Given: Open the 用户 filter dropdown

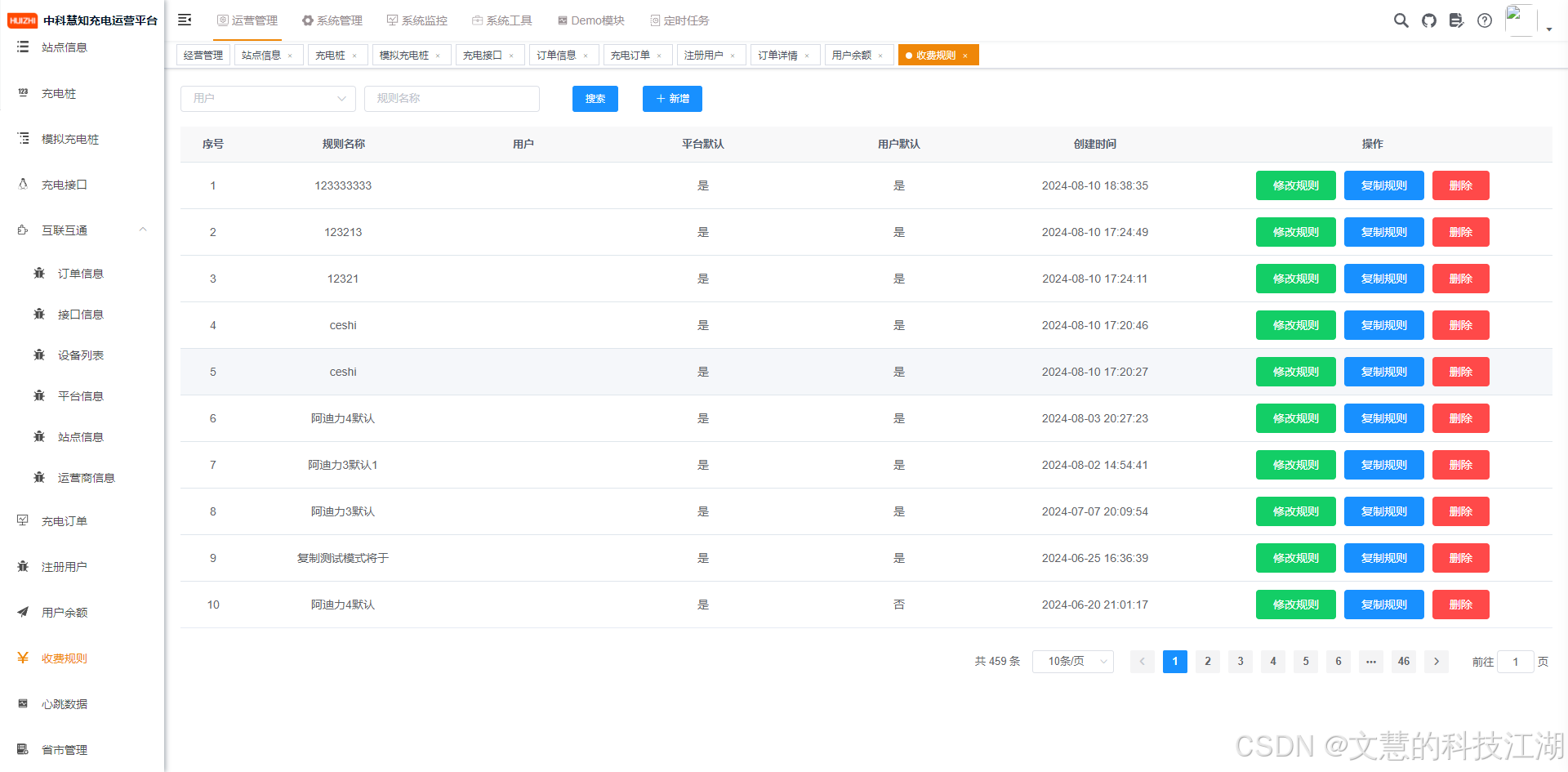Looking at the screenshot, I should point(268,98).
